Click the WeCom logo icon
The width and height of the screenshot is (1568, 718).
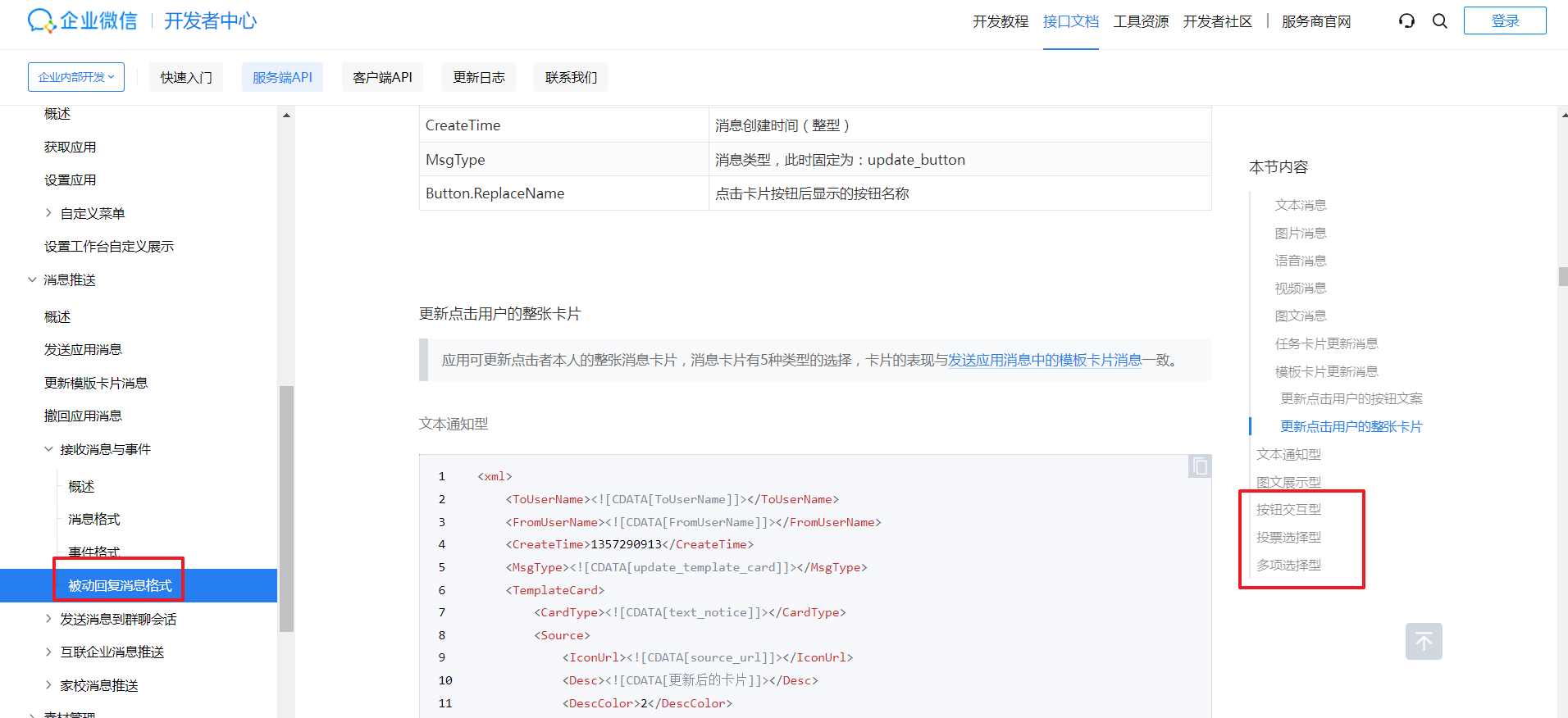(41, 20)
